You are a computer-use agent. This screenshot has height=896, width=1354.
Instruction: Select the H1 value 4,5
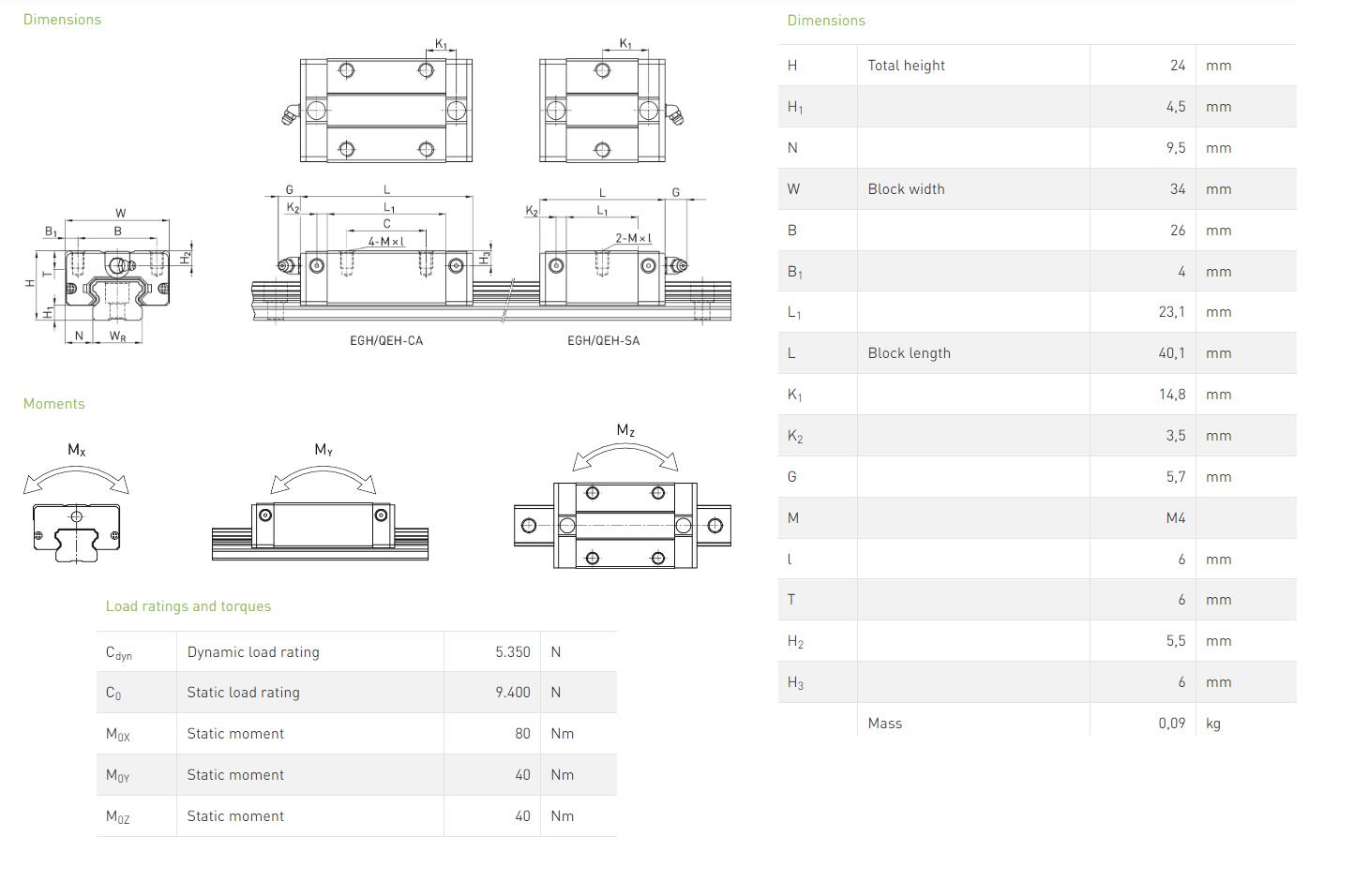(x=1176, y=107)
